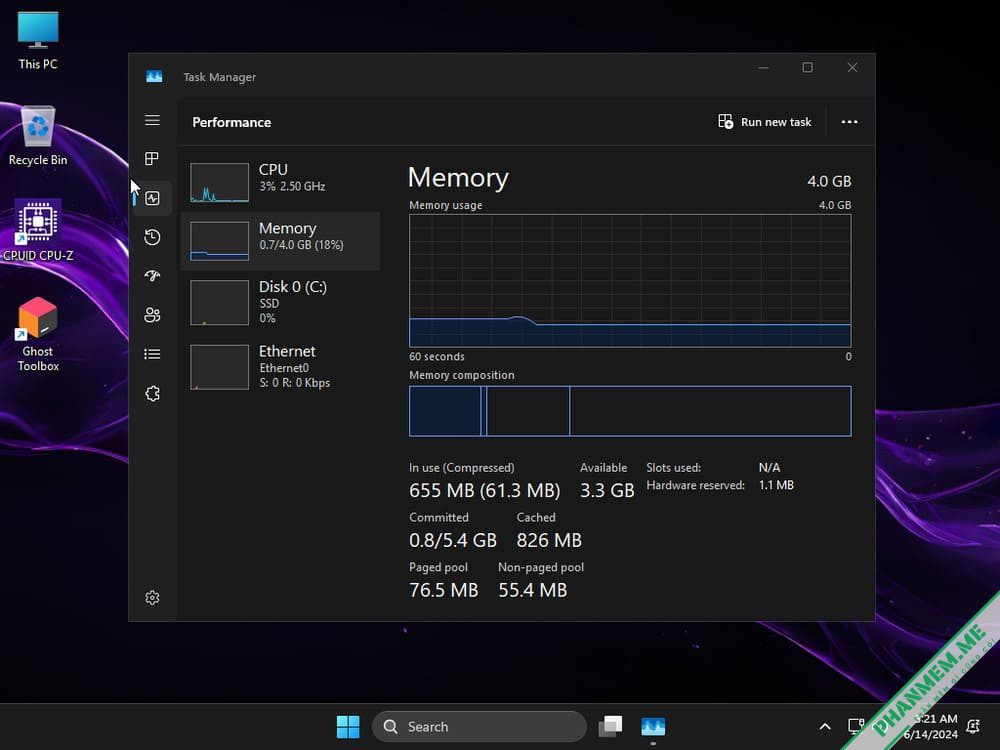Open the notification bell in system tray
Screen dimensions: 1000x750
click(x=973, y=726)
